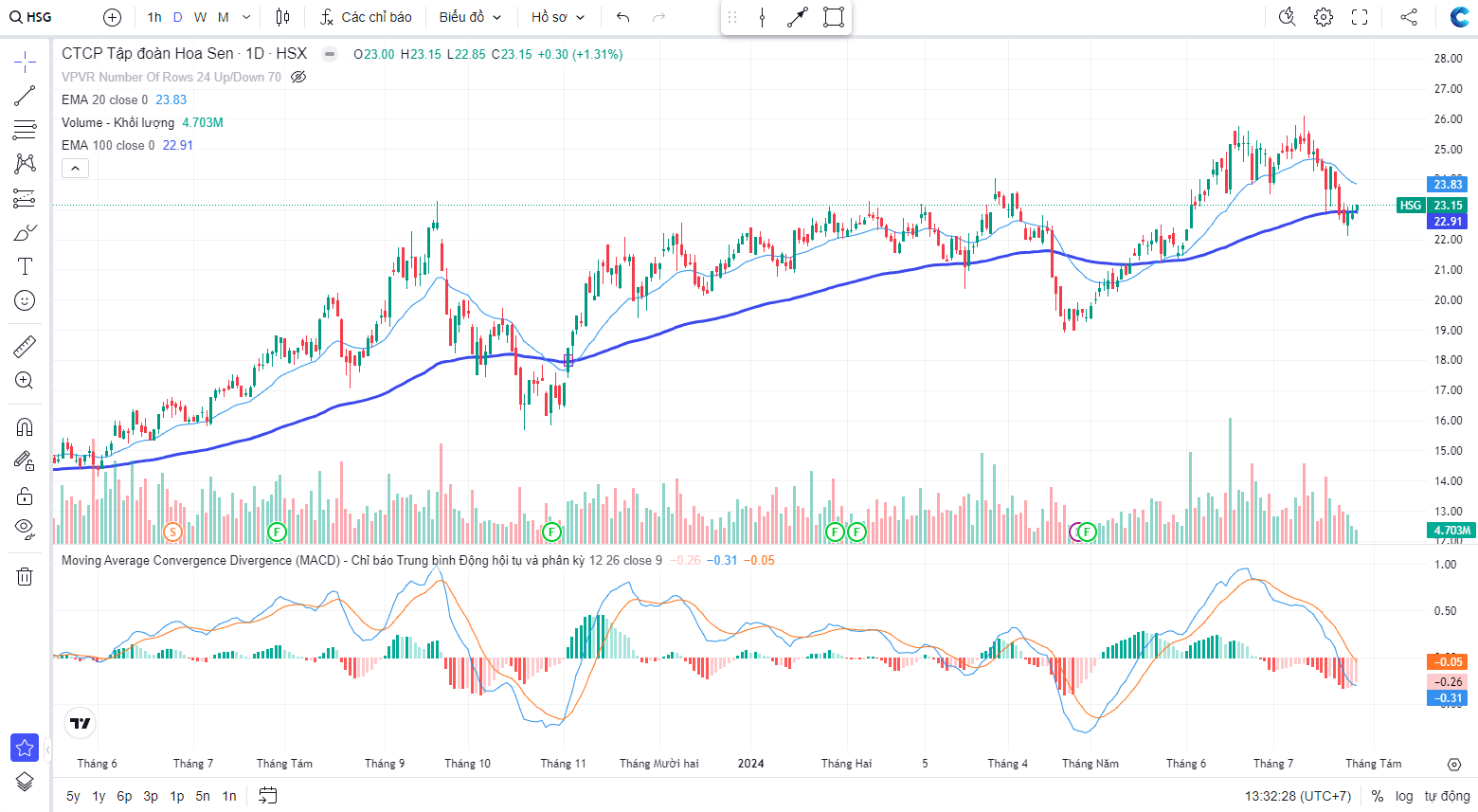Grab the floating drawing toolbar handle

pos(731,17)
